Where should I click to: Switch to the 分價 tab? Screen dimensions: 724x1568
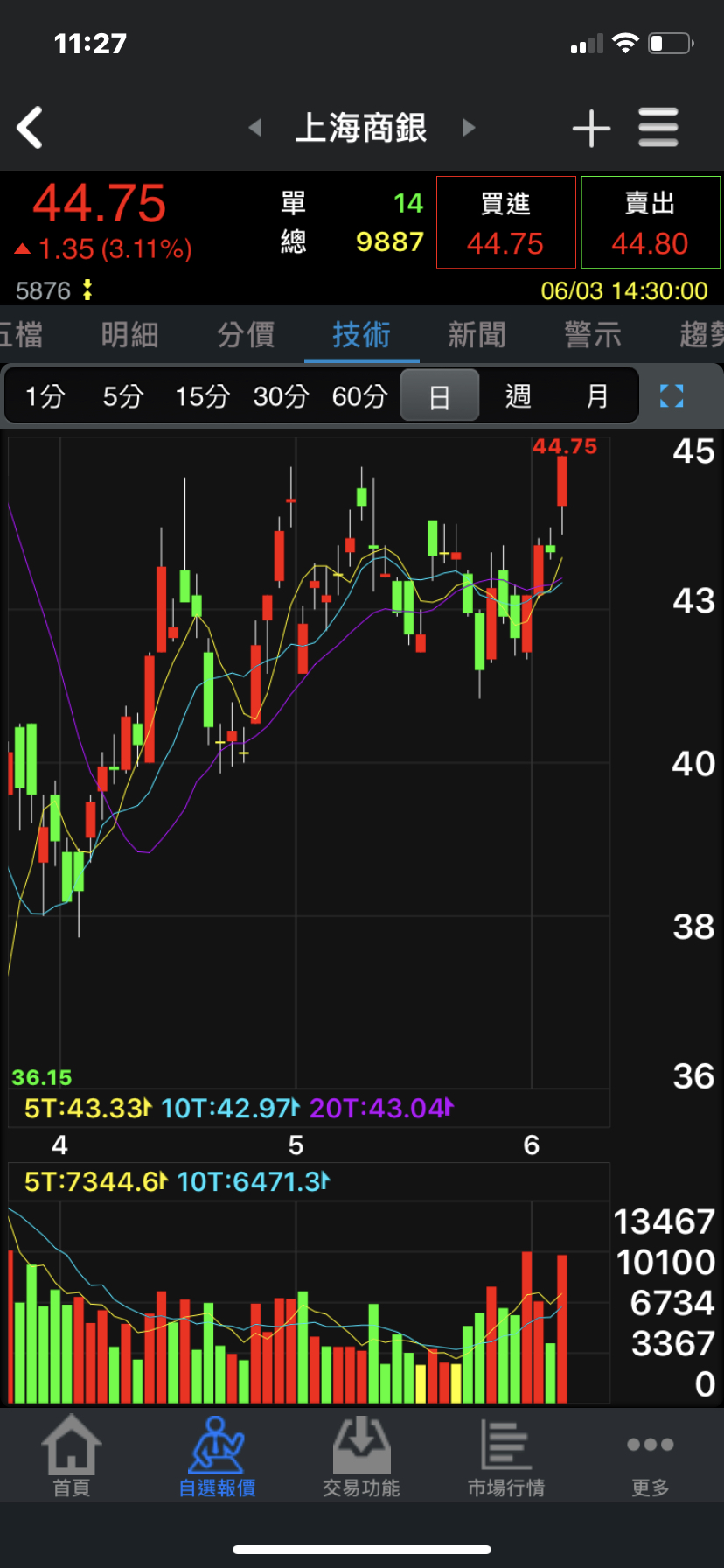[246, 334]
